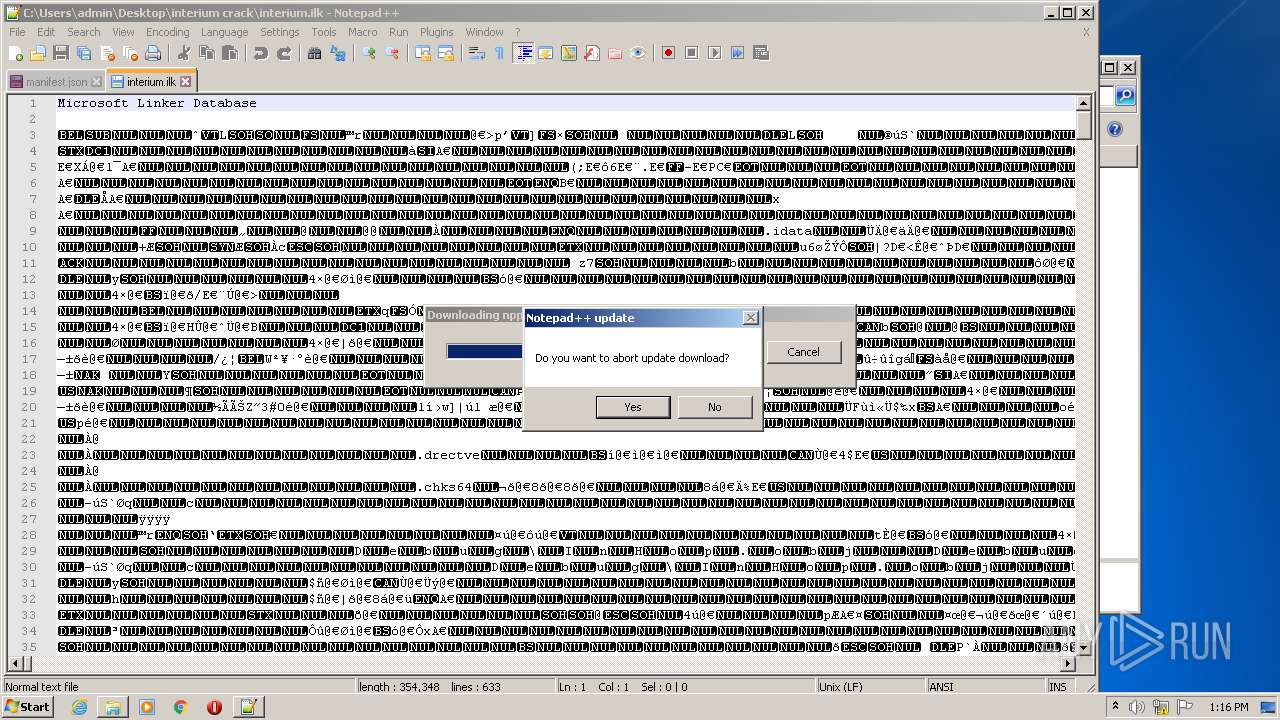Viewport: 1280px width, 720px height.
Task: Click the ANSI encoding status field
Action: click(985, 687)
